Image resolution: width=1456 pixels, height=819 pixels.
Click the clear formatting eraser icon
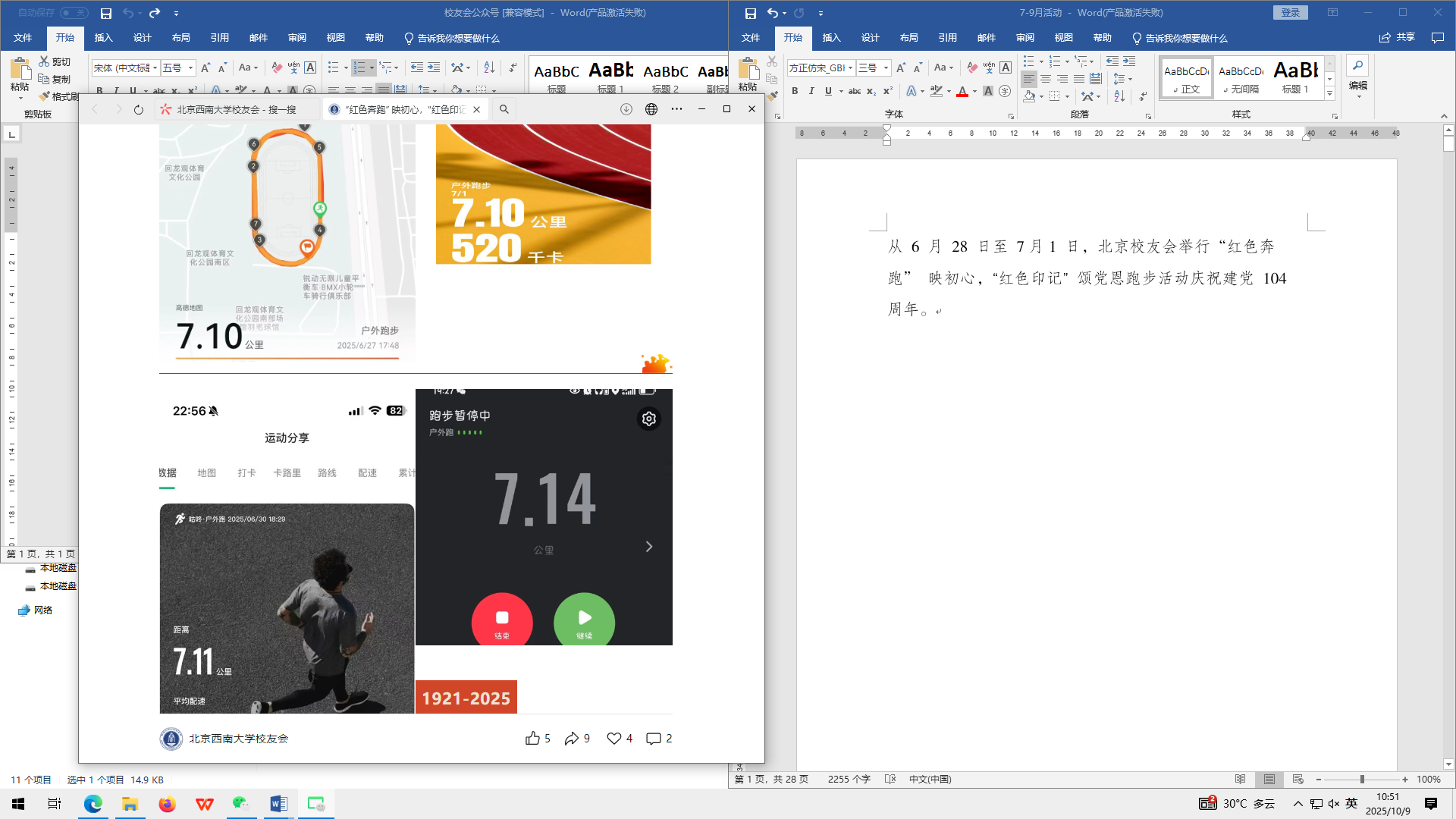coord(972,67)
